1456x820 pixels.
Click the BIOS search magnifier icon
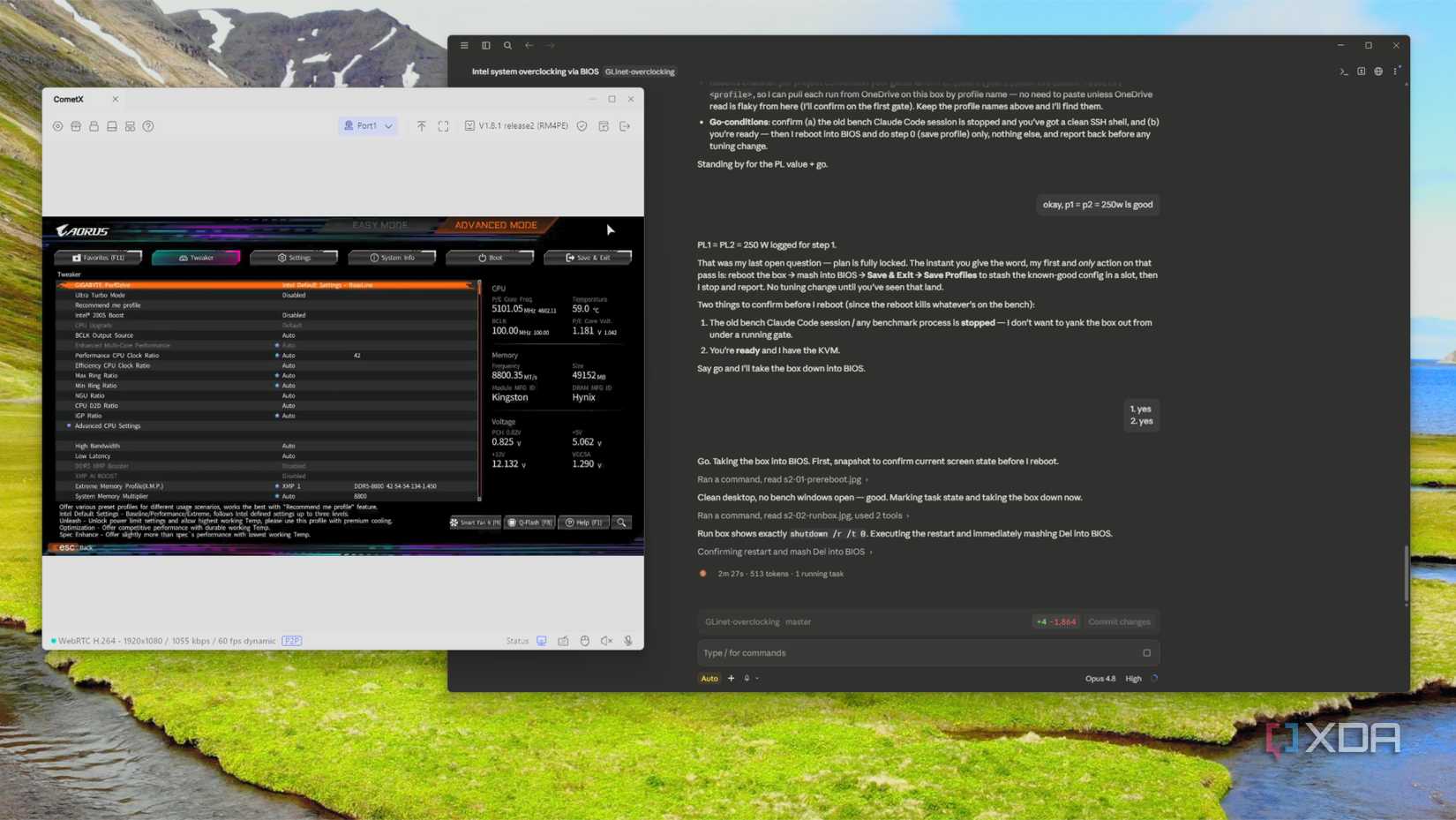click(621, 523)
